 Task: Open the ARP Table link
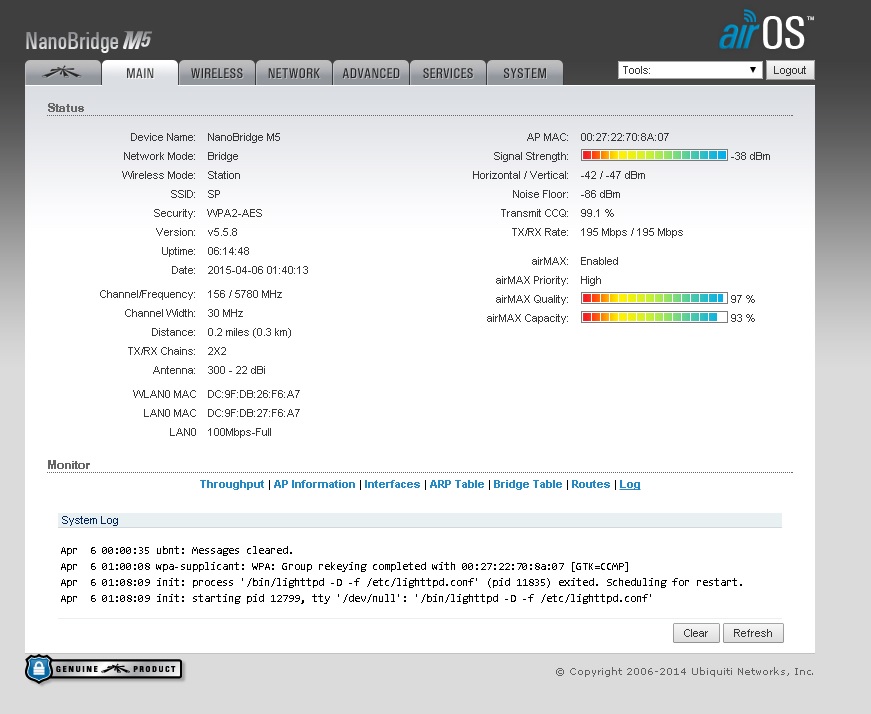(x=457, y=484)
